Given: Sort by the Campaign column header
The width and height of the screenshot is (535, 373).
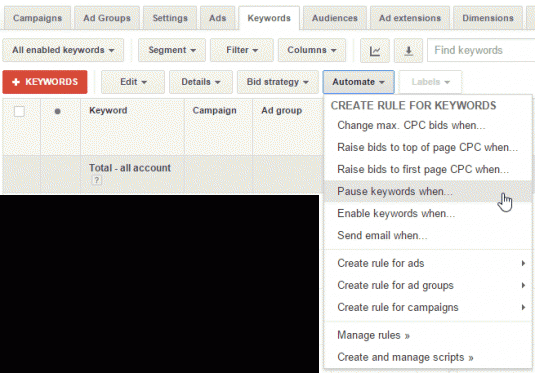Looking at the screenshot, I should 214,111.
